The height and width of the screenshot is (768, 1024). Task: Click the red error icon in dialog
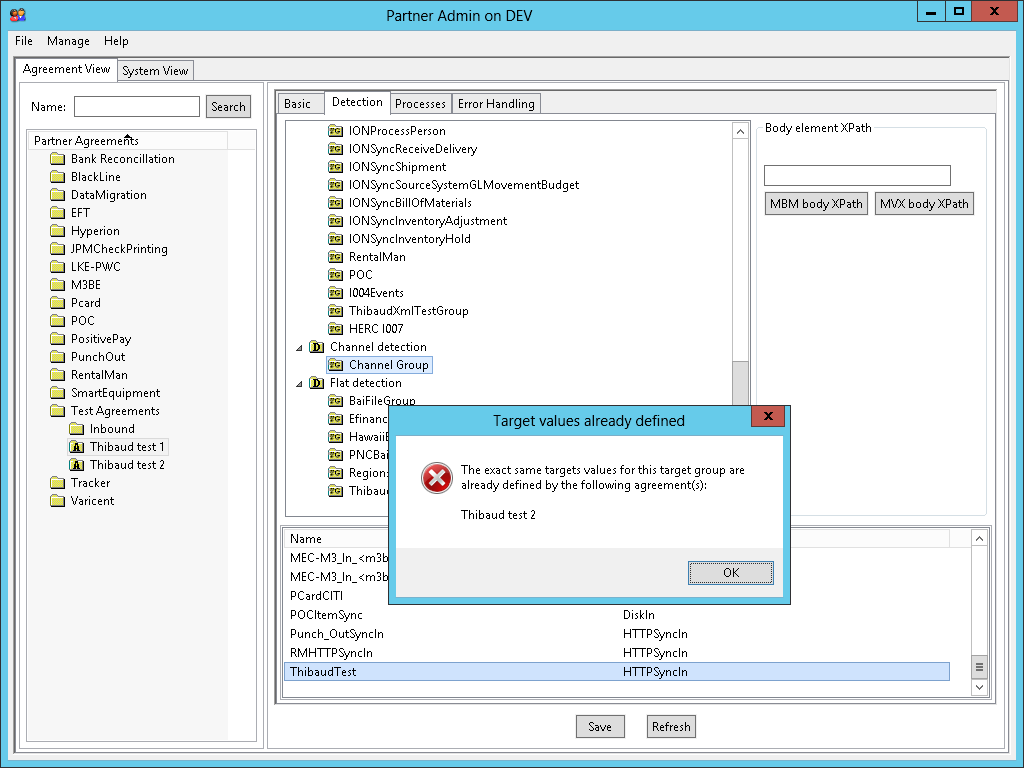tap(437, 478)
